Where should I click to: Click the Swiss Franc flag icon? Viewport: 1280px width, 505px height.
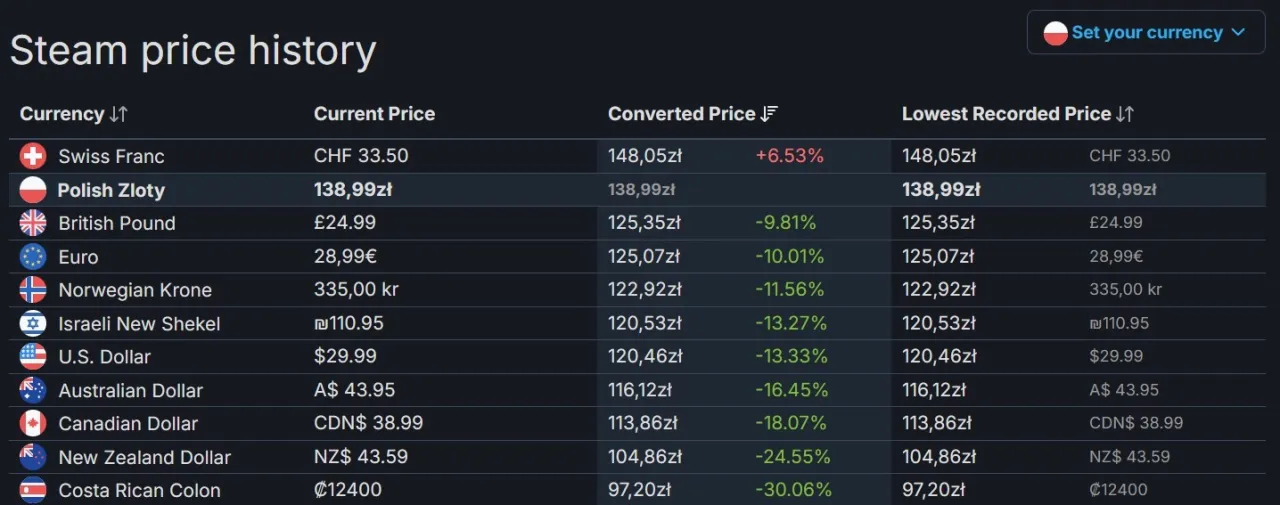pos(33,156)
